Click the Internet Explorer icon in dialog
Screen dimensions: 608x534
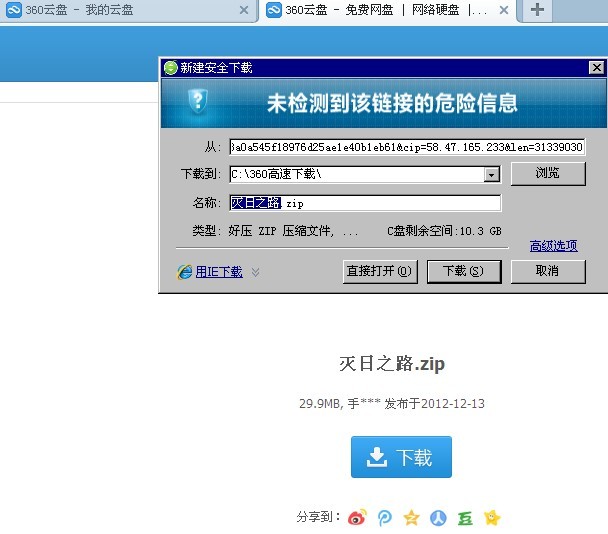(185, 272)
